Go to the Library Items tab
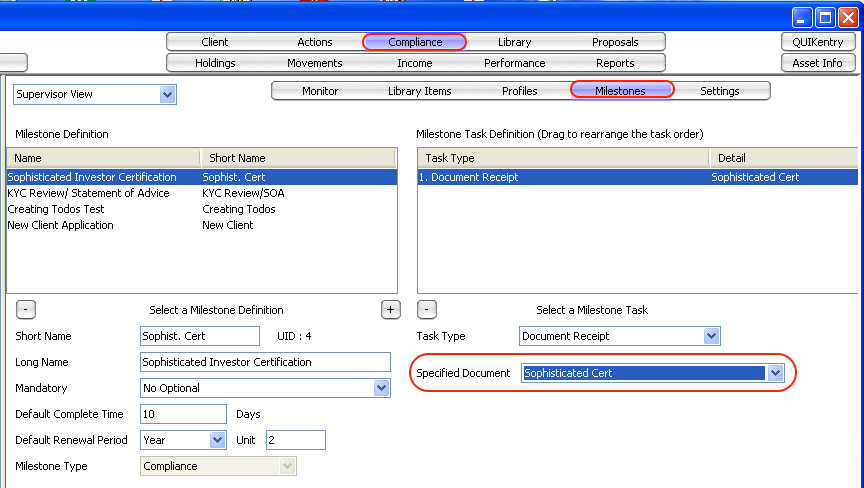This screenshot has width=864, height=488. (420, 91)
